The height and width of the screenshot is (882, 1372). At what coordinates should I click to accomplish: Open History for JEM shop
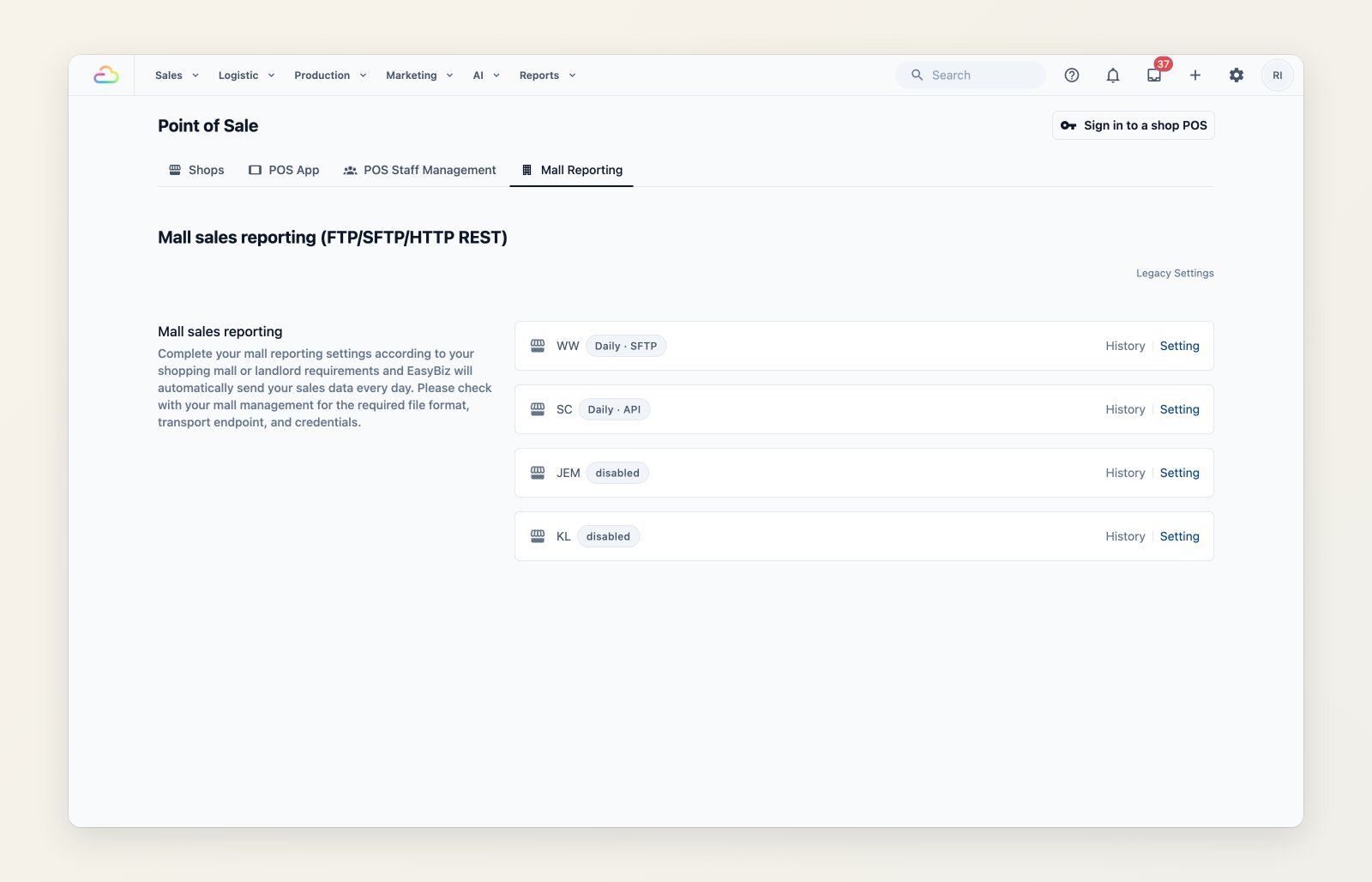[x=1125, y=473]
